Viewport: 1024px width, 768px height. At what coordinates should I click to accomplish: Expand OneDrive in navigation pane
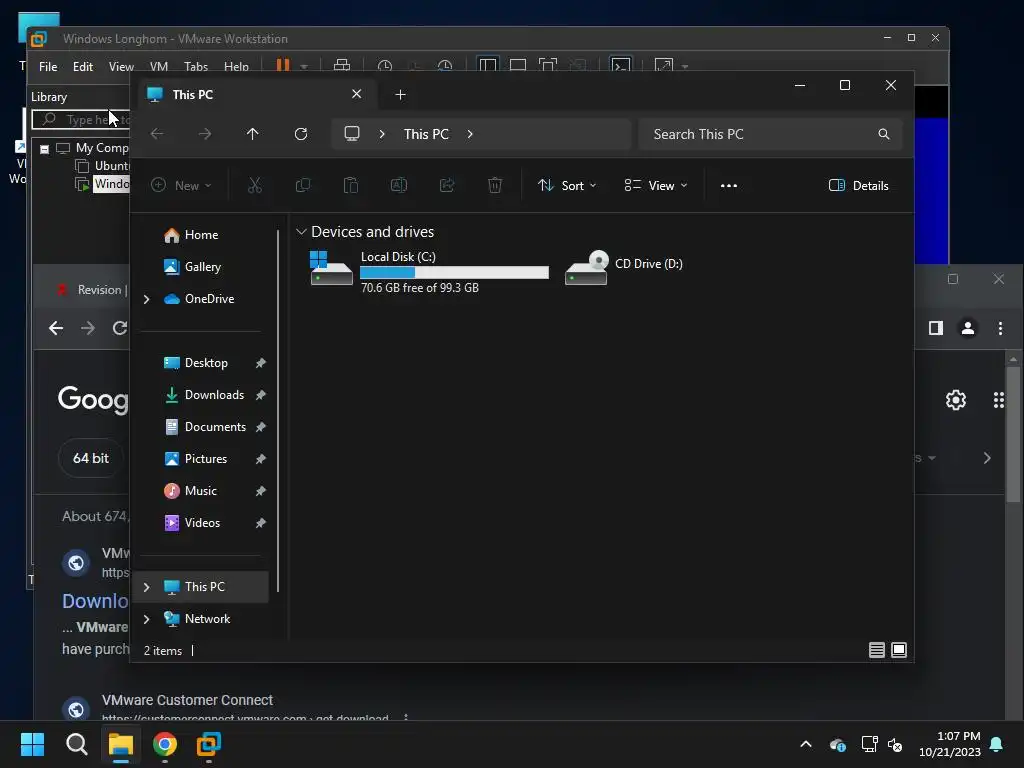coord(147,299)
